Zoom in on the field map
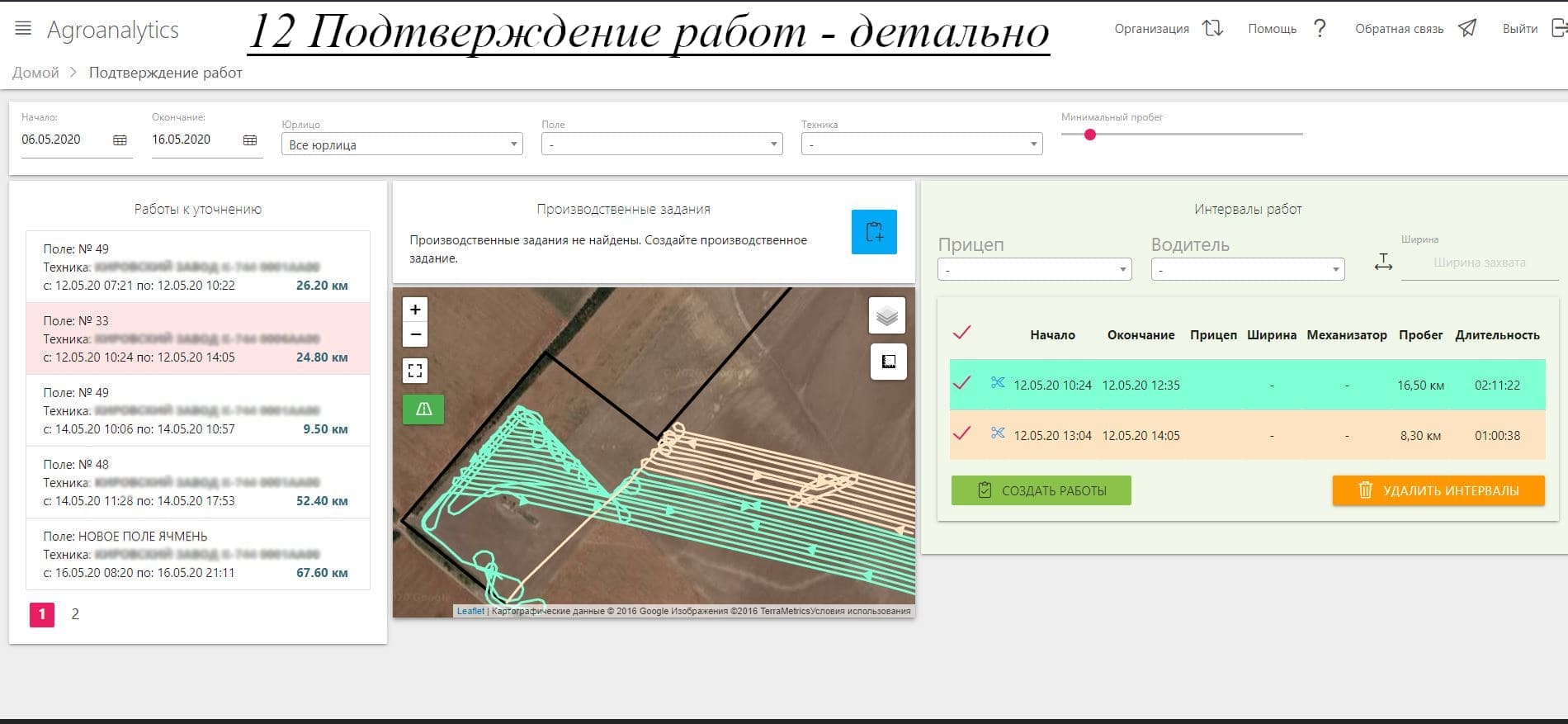This screenshot has height=724, width=1568. 415,310
